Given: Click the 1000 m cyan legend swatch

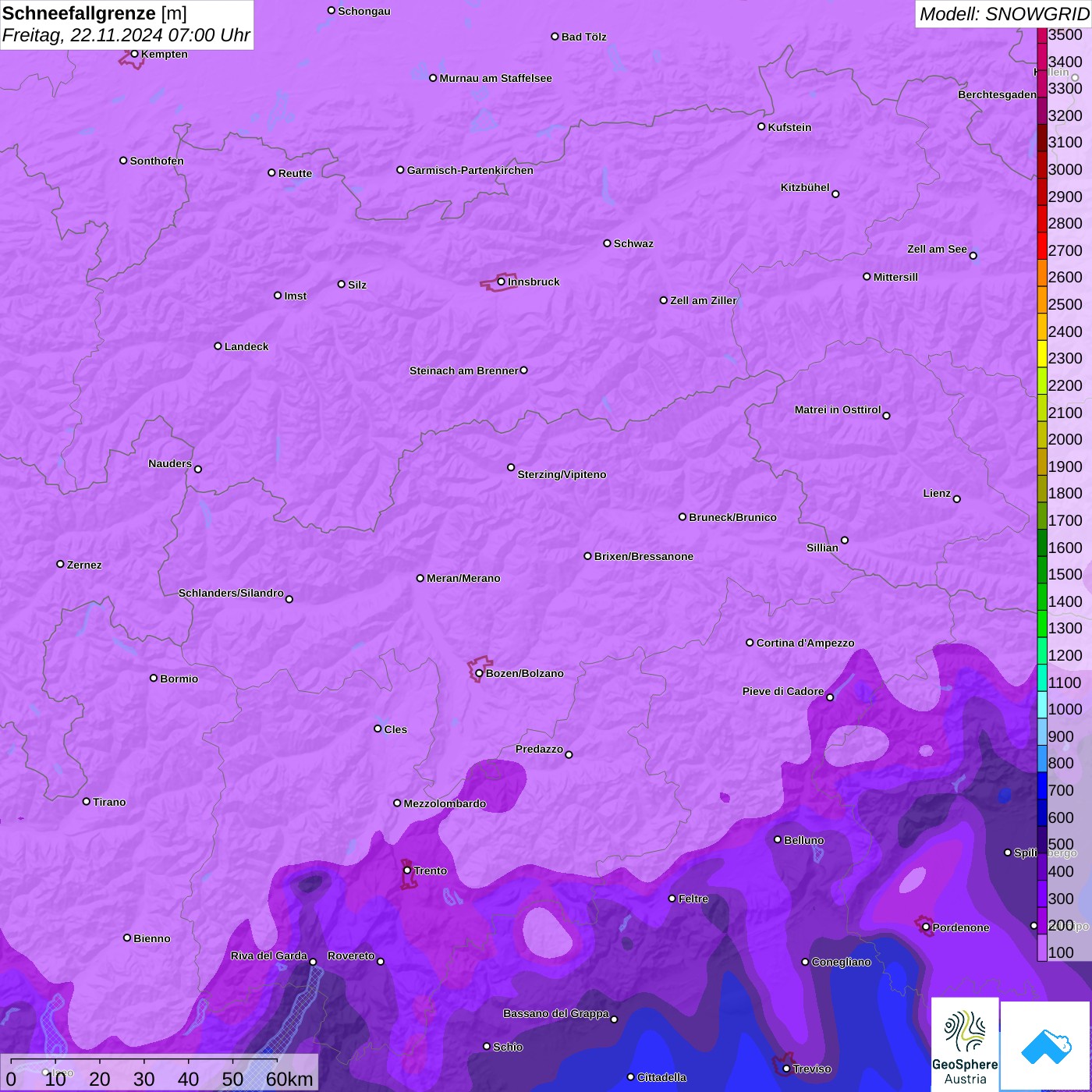Looking at the screenshot, I should pos(1042,704).
